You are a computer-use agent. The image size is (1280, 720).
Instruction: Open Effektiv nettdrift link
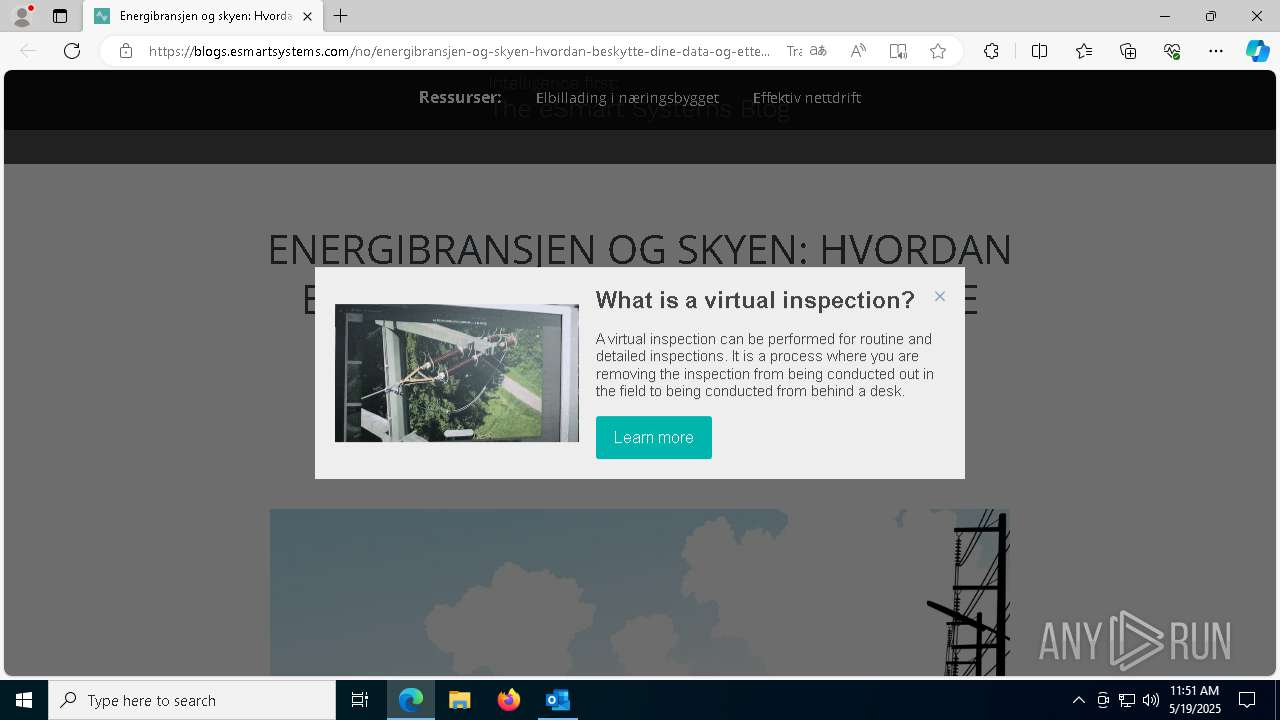[x=806, y=97]
